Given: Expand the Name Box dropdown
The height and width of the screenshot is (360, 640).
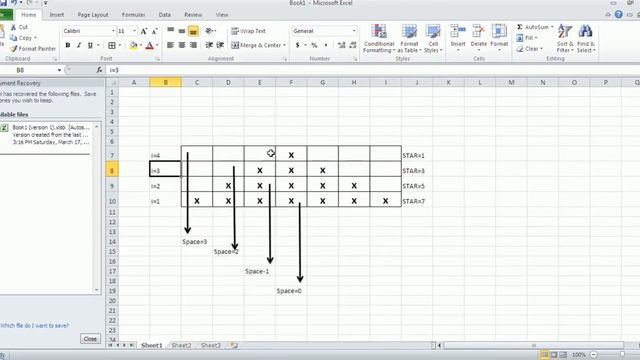Looking at the screenshot, I should (59, 70).
